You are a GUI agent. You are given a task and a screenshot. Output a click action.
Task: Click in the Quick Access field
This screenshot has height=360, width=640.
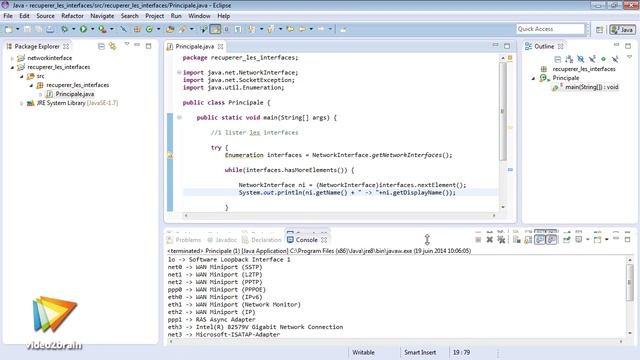(550, 29)
